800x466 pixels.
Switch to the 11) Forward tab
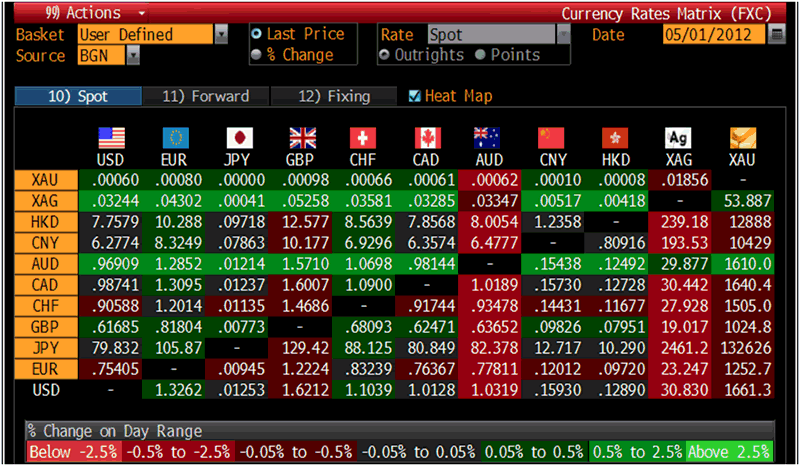click(x=204, y=97)
